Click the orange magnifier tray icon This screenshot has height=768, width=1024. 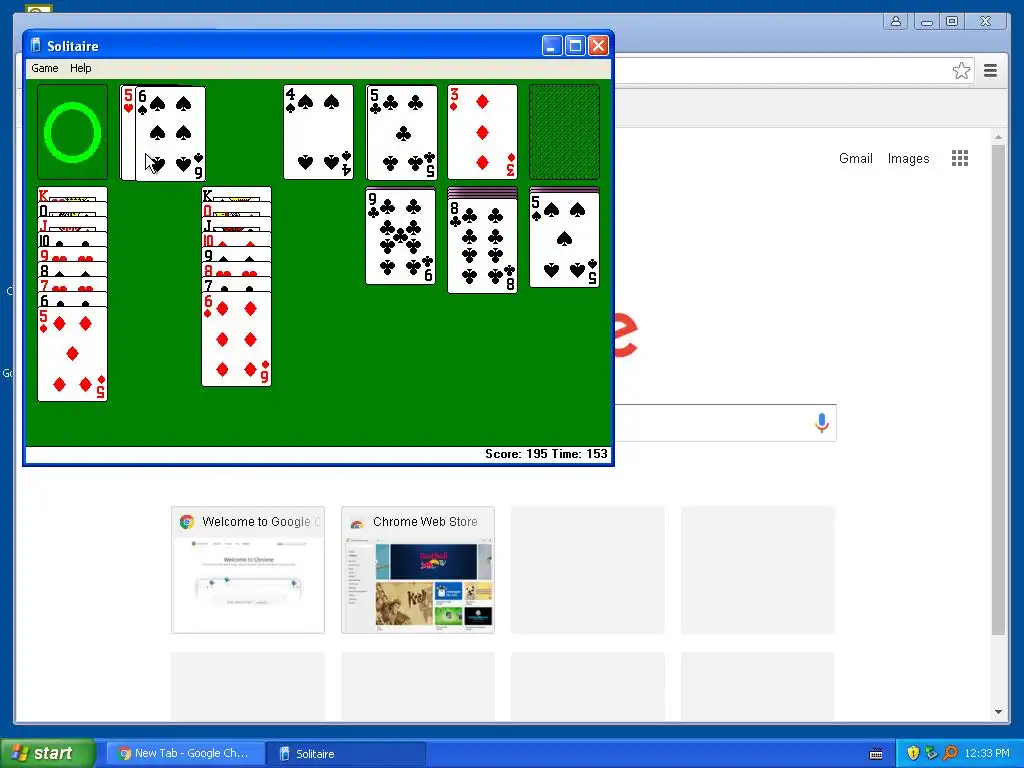(950, 754)
